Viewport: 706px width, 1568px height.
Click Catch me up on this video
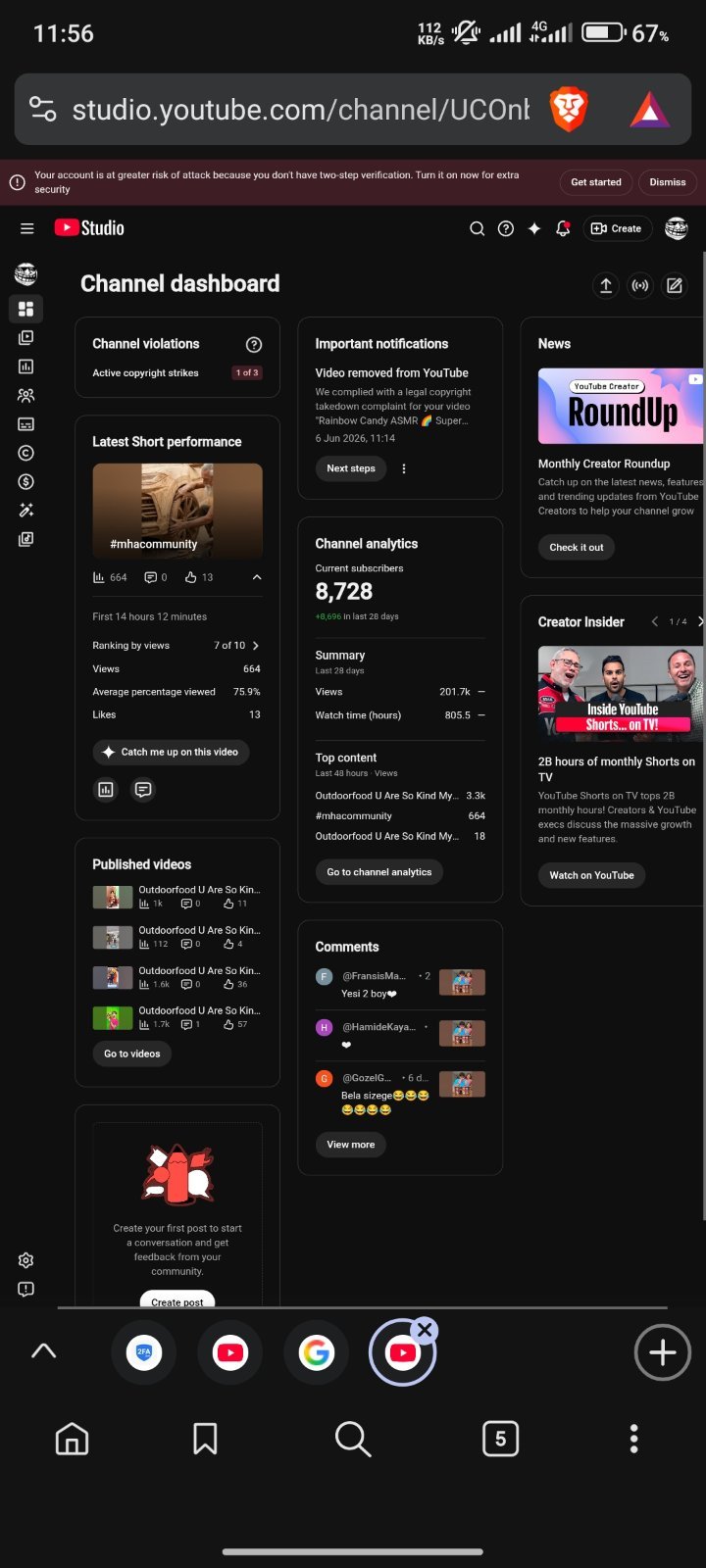pyautogui.click(x=171, y=752)
